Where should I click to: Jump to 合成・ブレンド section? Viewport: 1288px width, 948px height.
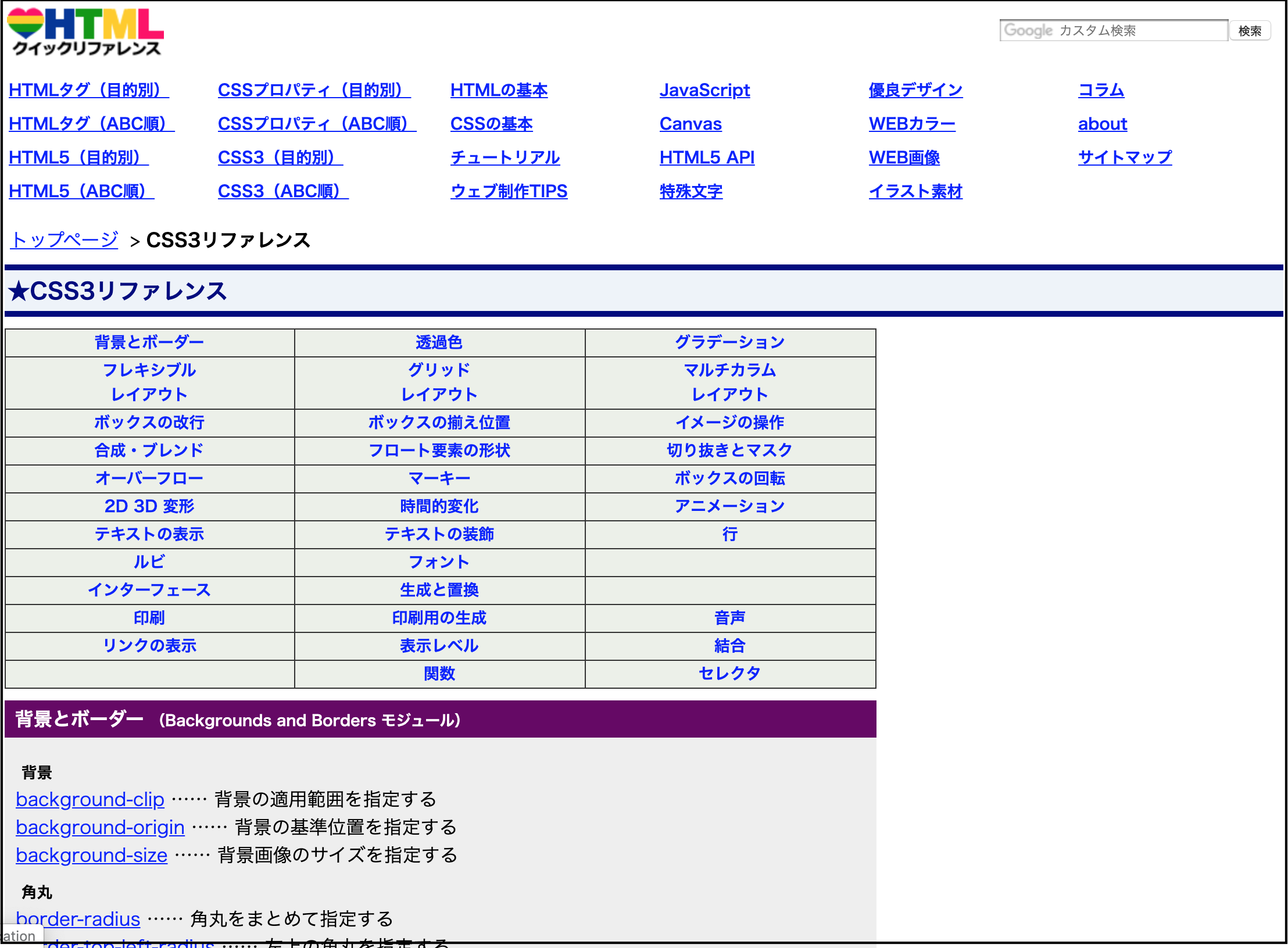pyautogui.click(x=149, y=450)
